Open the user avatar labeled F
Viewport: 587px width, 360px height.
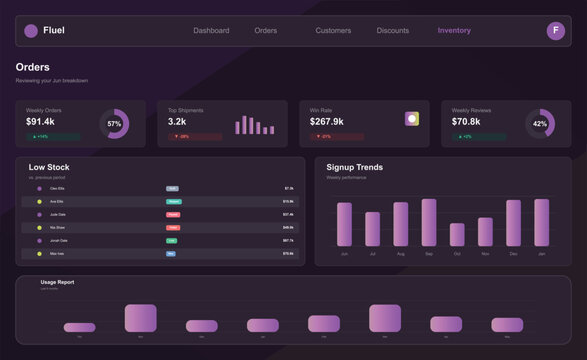tap(556, 31)
